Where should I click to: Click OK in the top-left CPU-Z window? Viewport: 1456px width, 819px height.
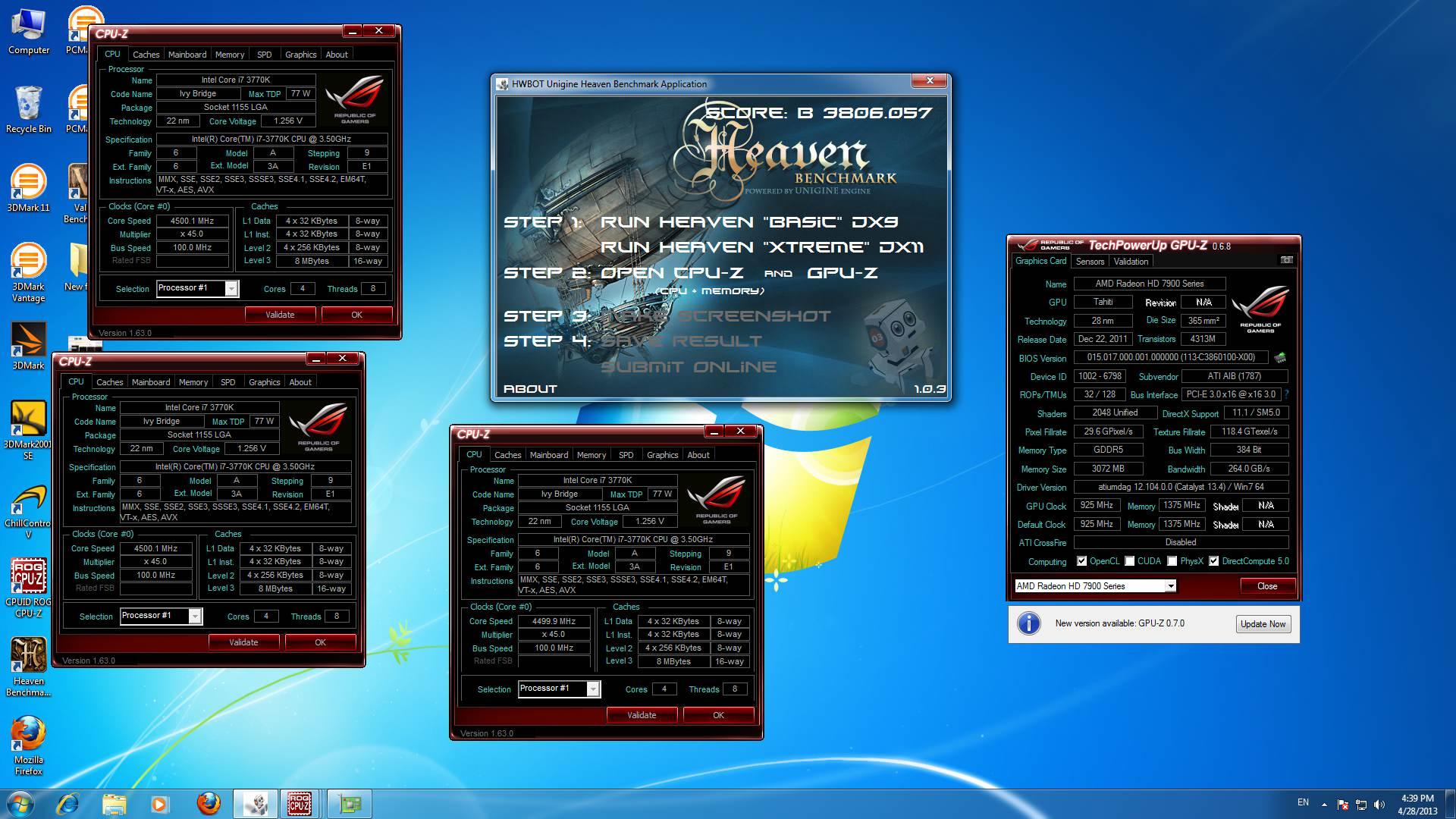[x=356, y=315]
